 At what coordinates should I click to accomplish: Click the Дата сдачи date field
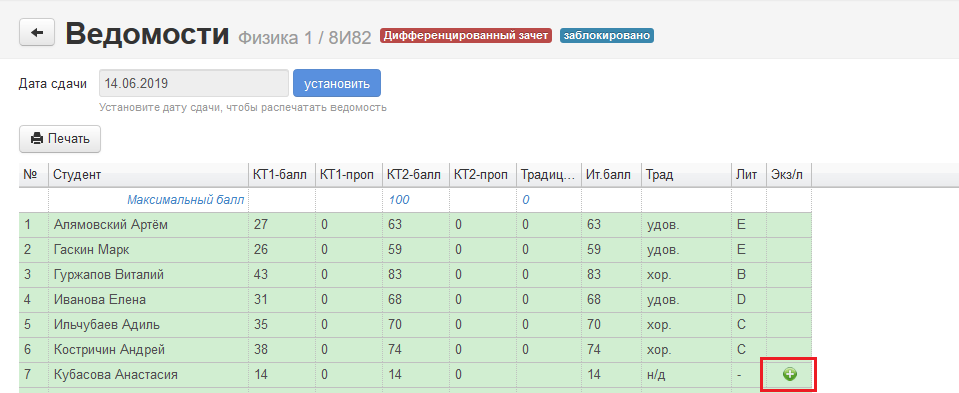point(194,83)
